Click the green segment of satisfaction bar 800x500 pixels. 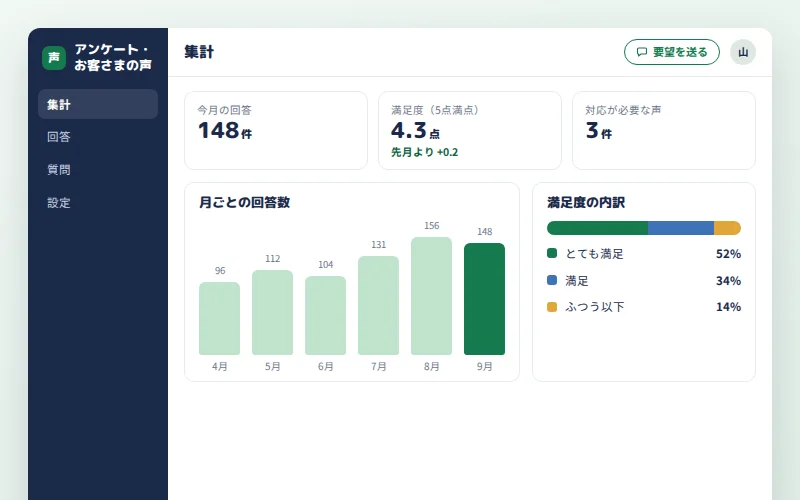(597, 228)
